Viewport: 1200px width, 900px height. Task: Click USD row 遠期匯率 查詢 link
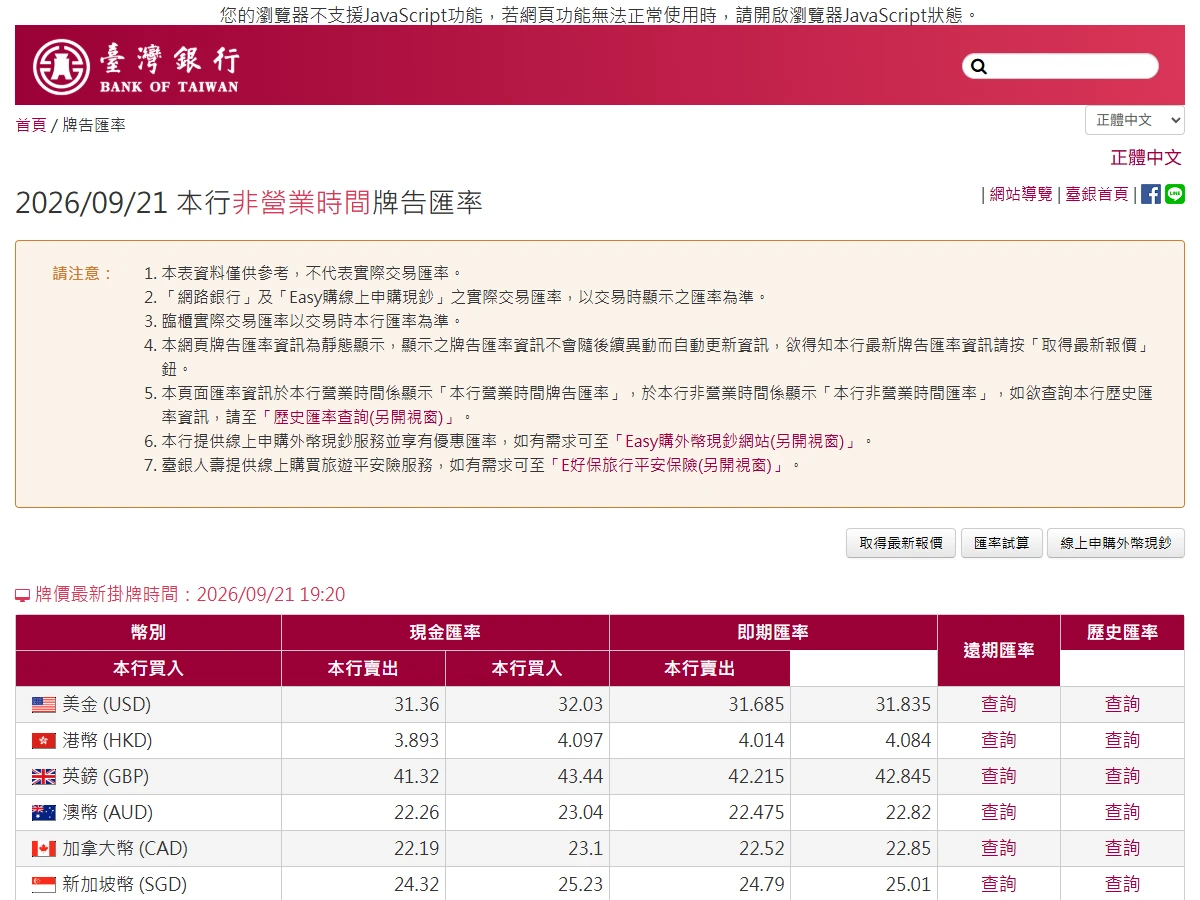coord(998,704)
